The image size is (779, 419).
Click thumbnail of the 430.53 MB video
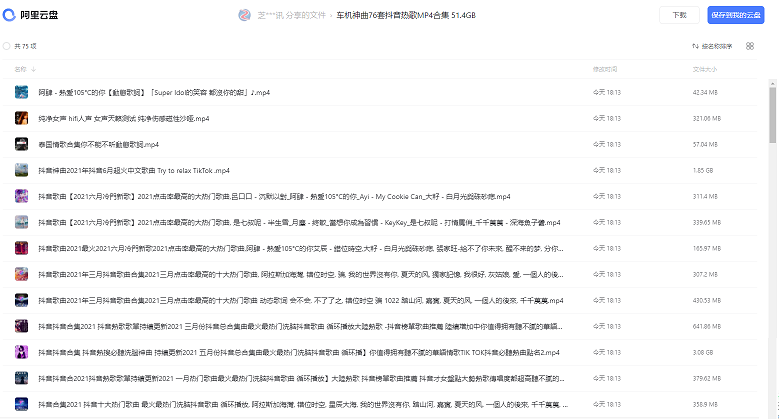pyautogui.click(x=21, y=300)
